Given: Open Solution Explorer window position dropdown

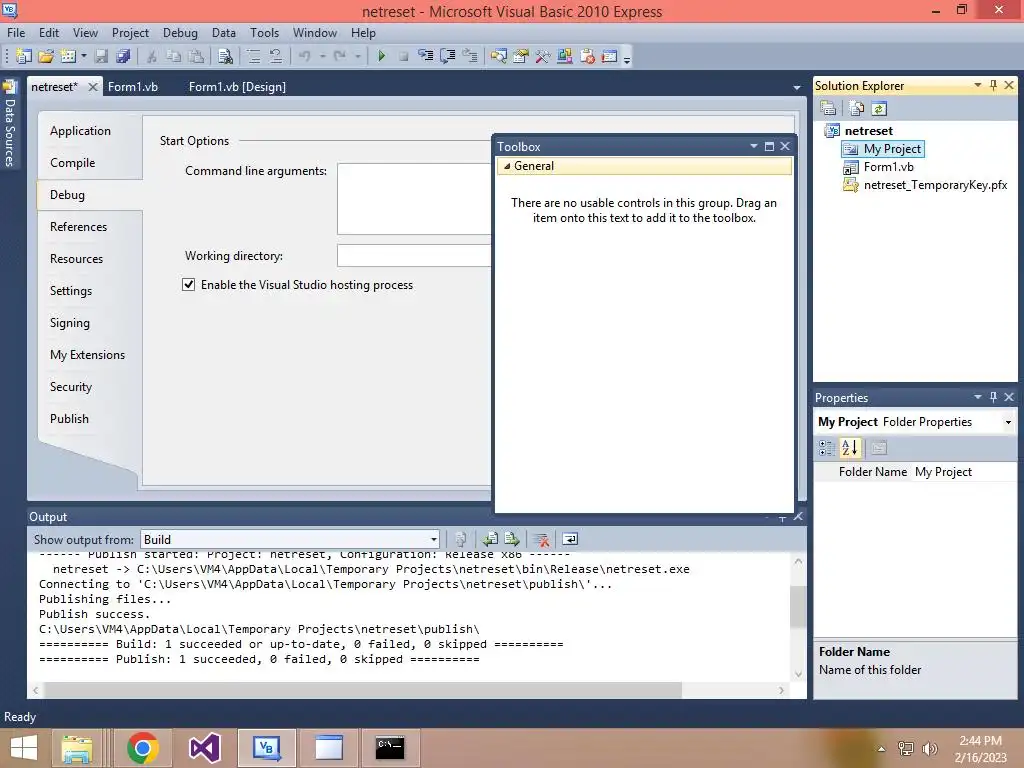Looking at the screenshot, I should point(978,86).
